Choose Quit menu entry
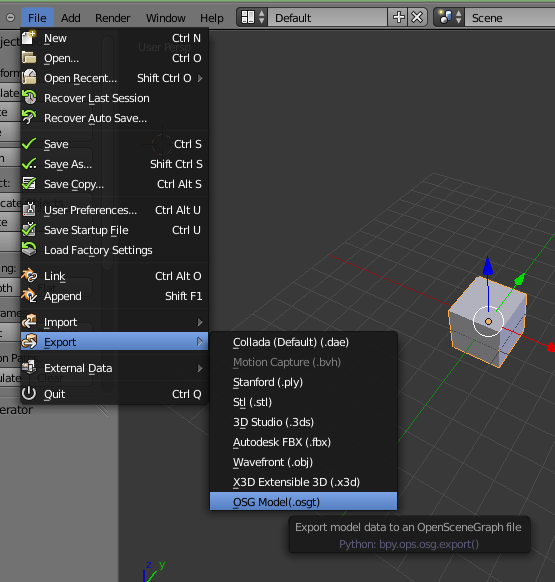 coord(114,394)
